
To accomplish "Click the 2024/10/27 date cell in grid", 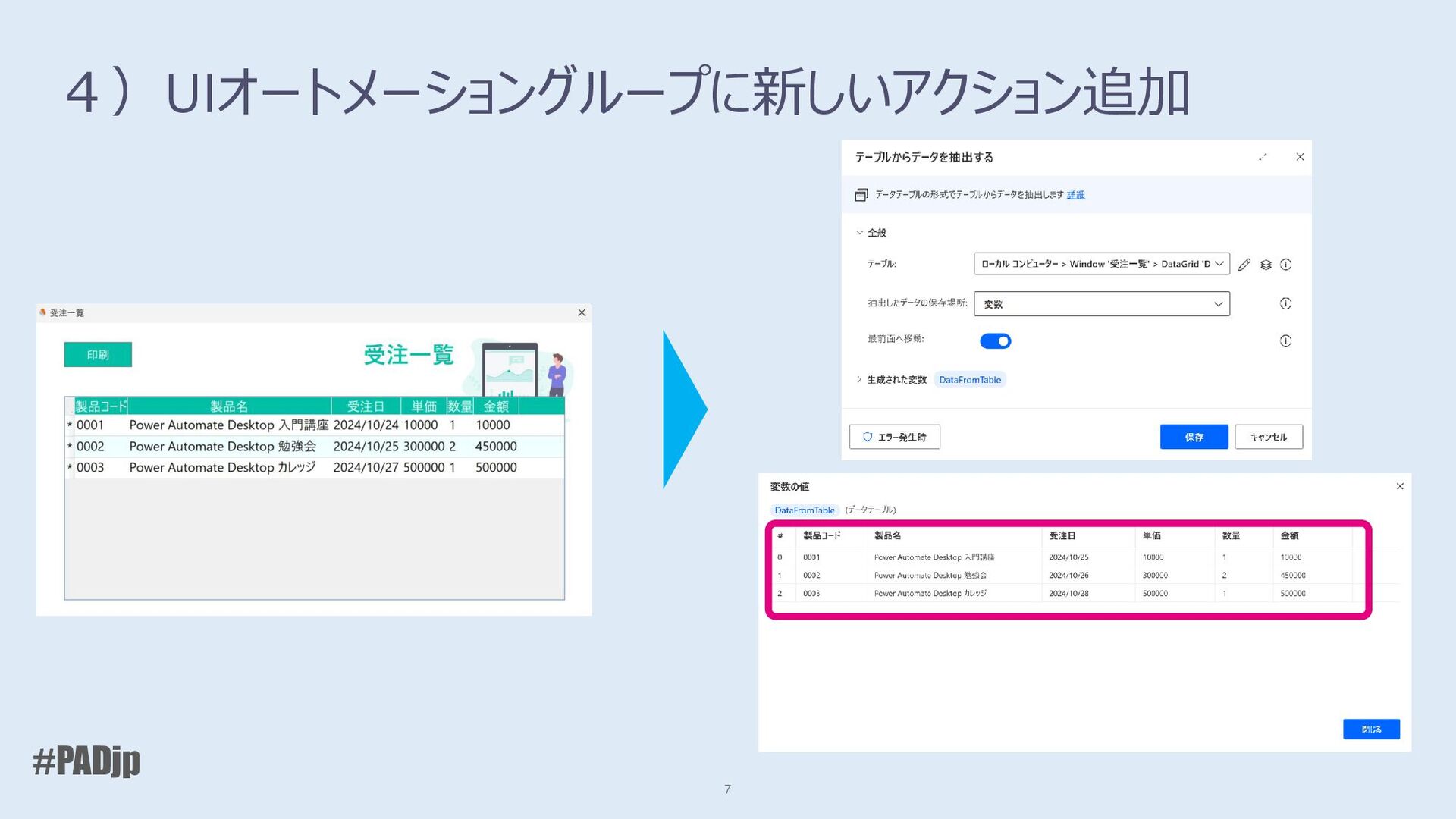I will [366, 468].
